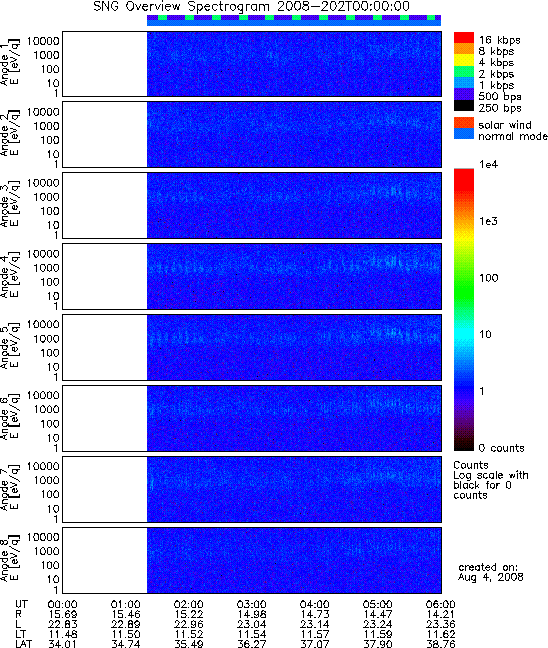Click the '02:00' UT time label
548x648 pixels.
188,605
